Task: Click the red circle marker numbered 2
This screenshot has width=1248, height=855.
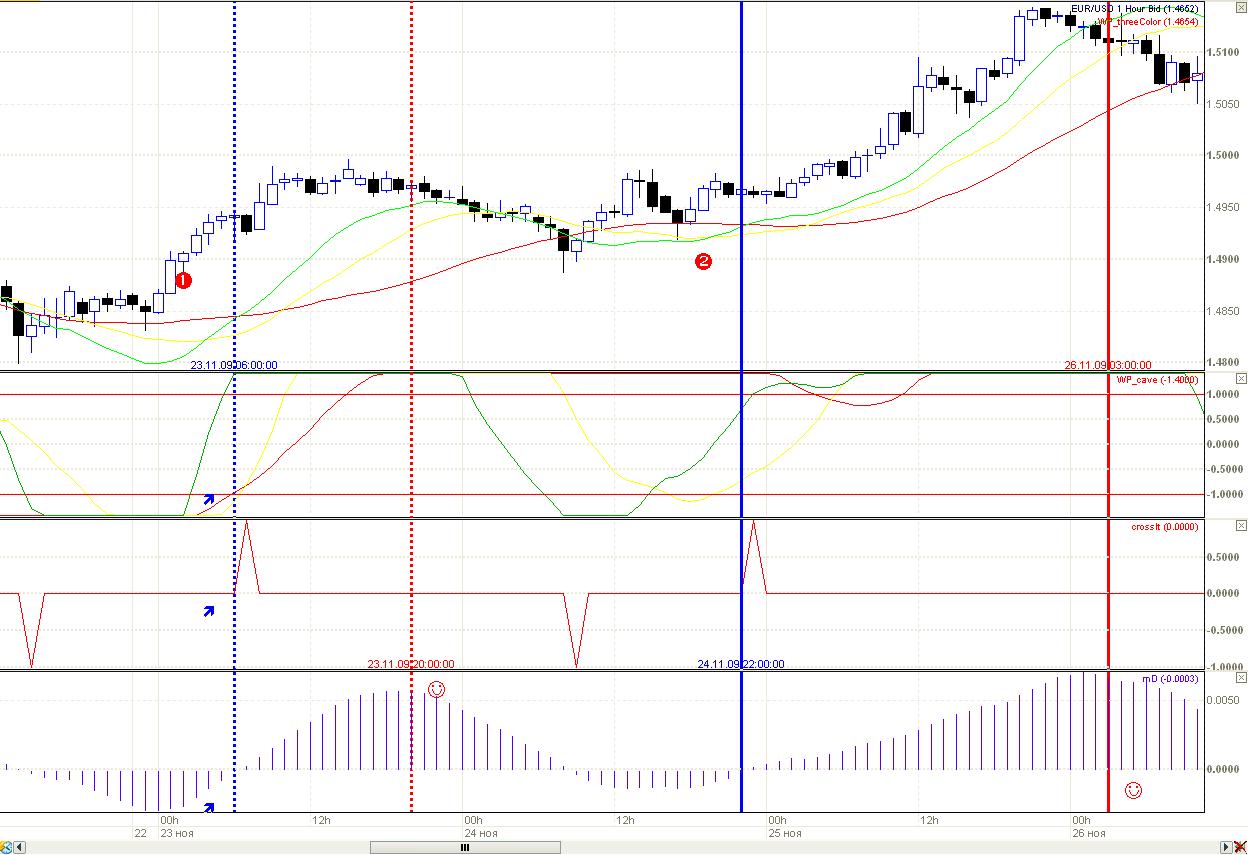Action: click(703, 262)
